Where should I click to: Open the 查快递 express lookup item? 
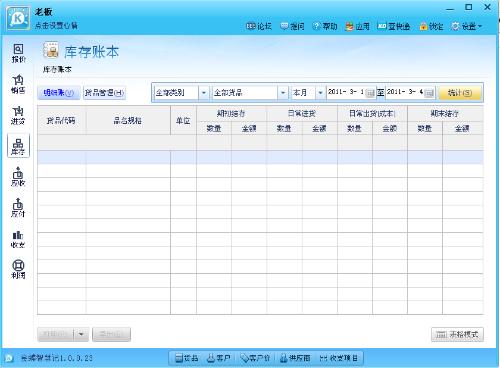tap(394, 26)
